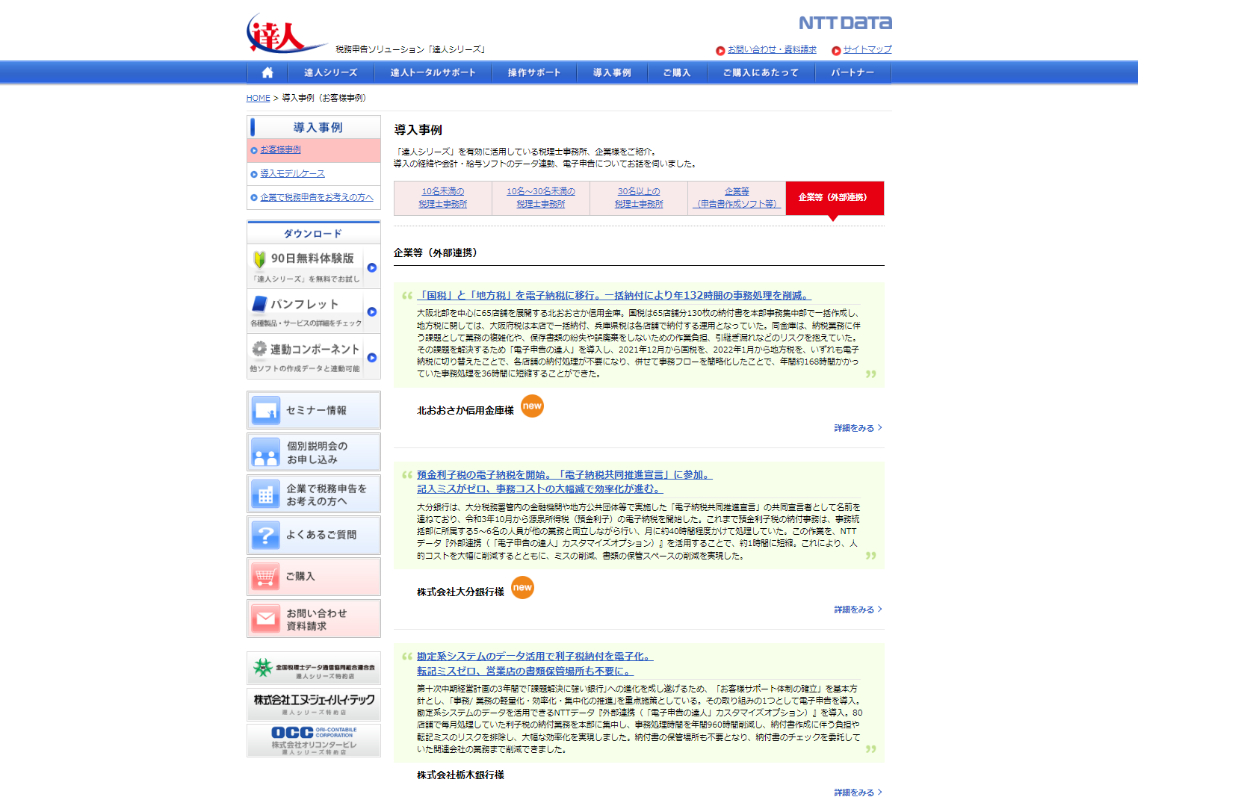This screenshot has height=800, width=1250.
Task: Open 勘定系システムのデータ活用 case title
Action: [535, 663]
